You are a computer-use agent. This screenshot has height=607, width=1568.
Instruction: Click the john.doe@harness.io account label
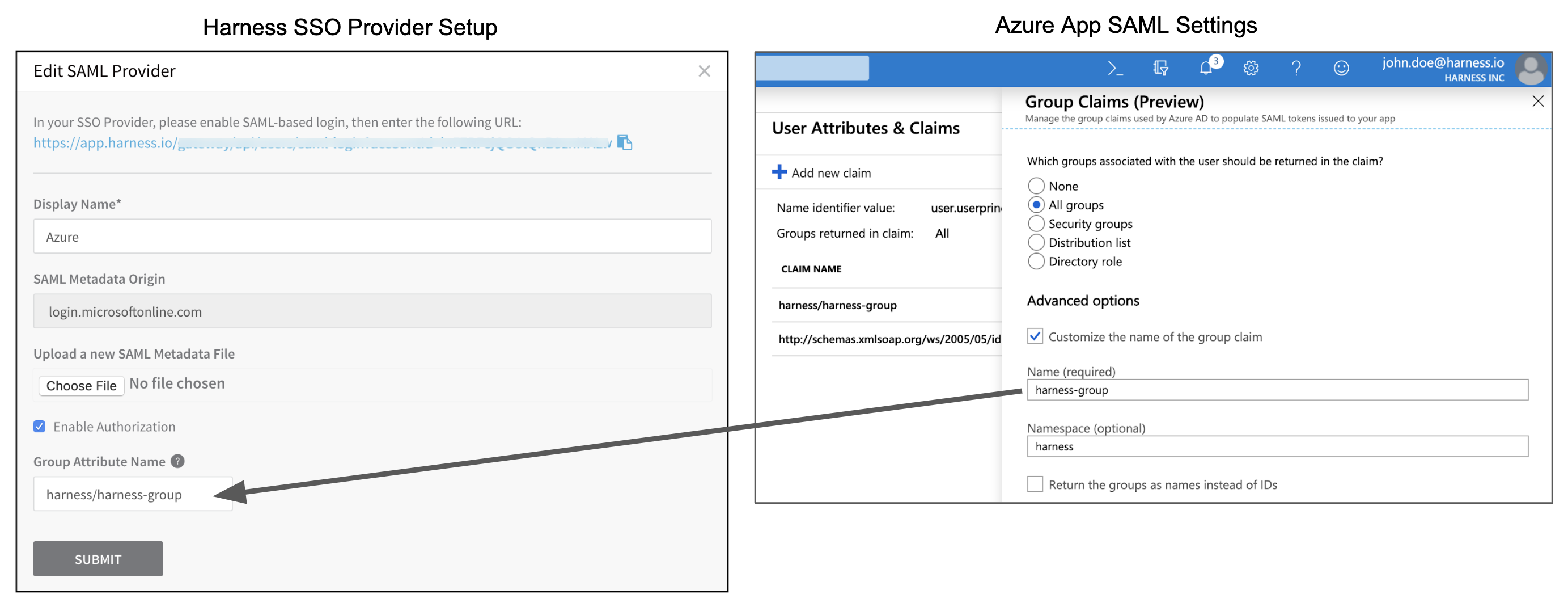(1443, 63)
